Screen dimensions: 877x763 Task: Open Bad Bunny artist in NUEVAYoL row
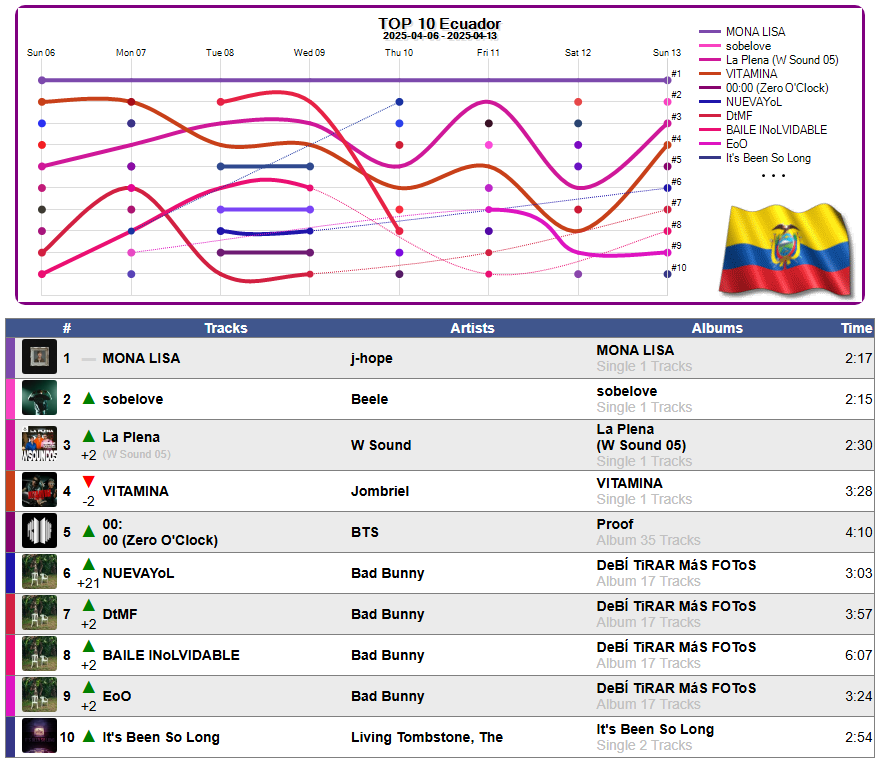(388, 573)
